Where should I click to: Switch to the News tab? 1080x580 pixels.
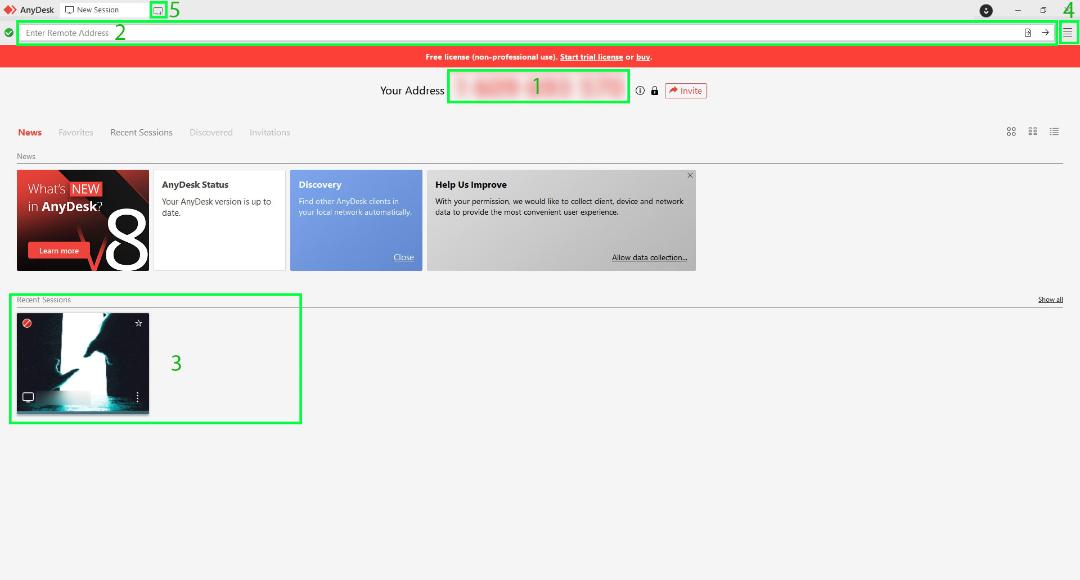(x=30, y=132)
